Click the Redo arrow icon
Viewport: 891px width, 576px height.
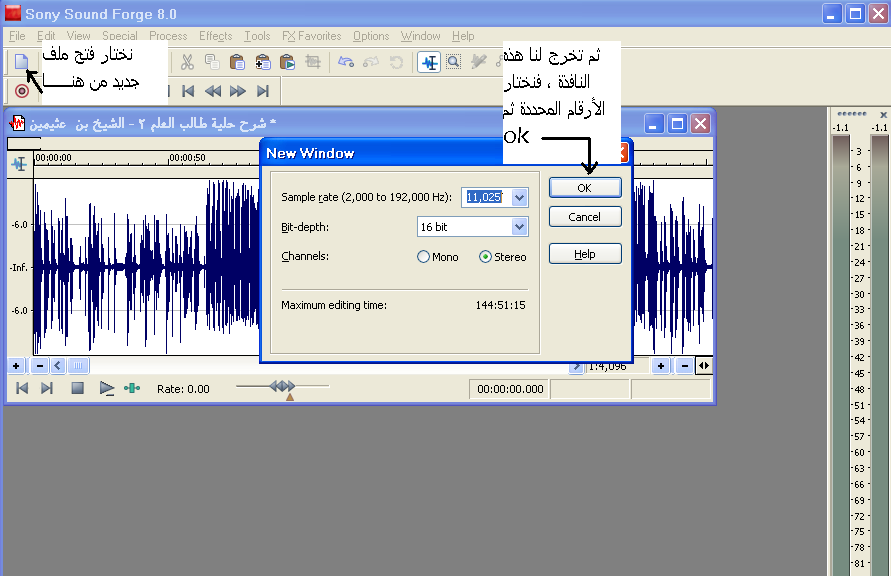click(x=371, y=62)
